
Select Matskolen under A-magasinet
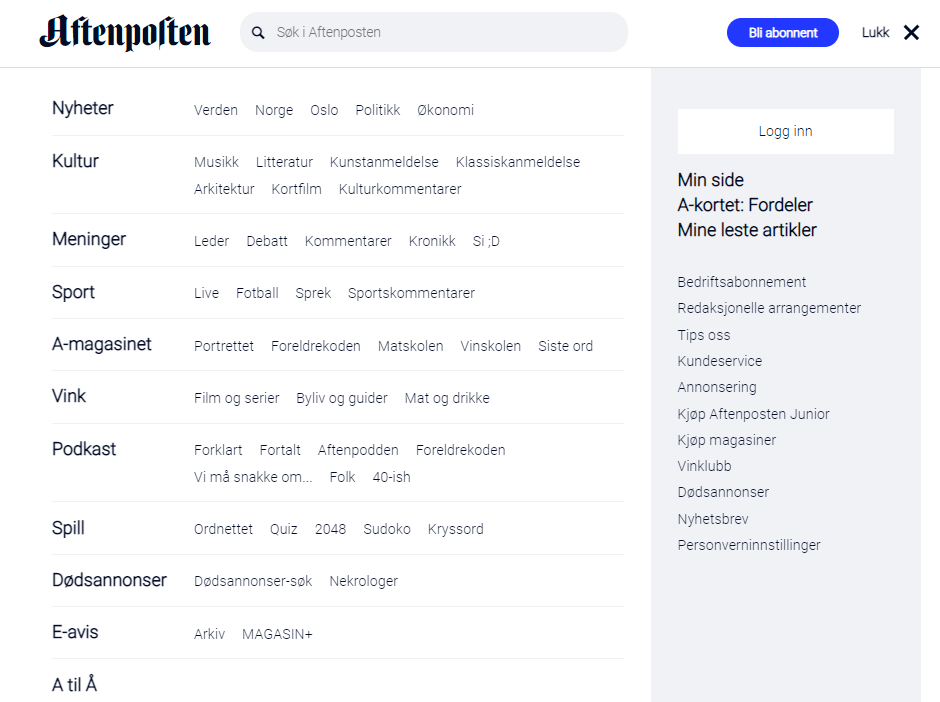click(410, 346)
